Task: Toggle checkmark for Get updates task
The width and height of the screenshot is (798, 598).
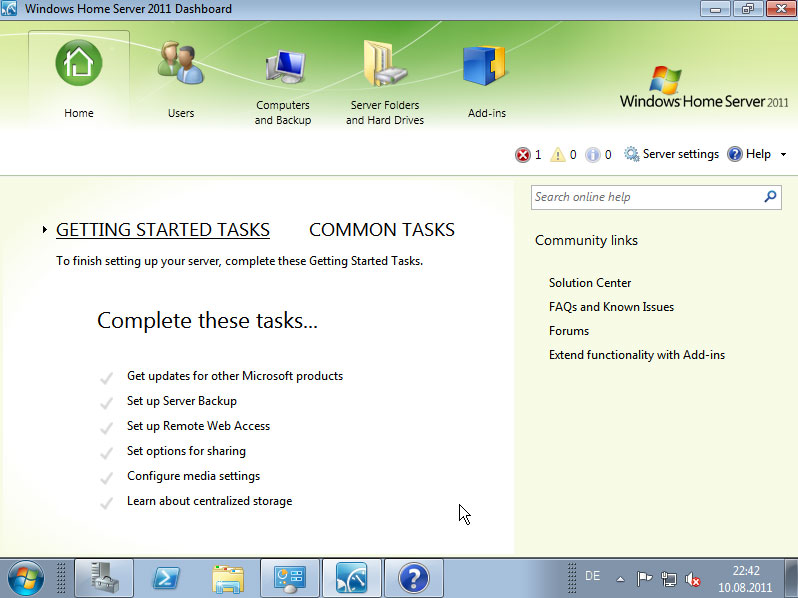Action: [x=106, y=378]
